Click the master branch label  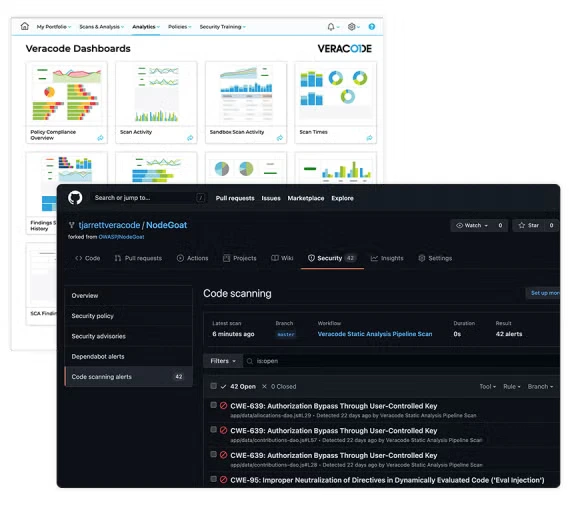point(286,334)
